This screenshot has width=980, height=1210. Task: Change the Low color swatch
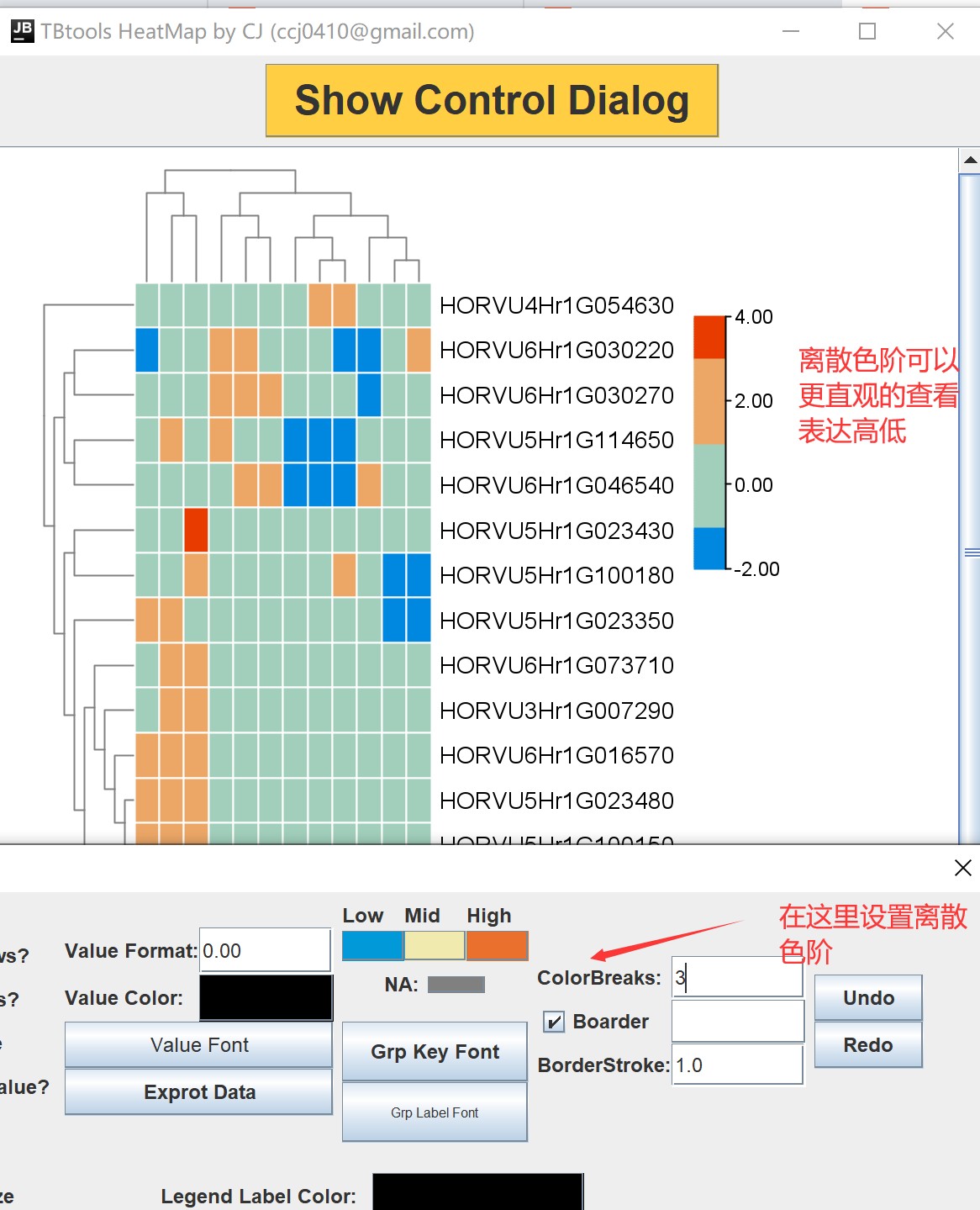point(371,946)
